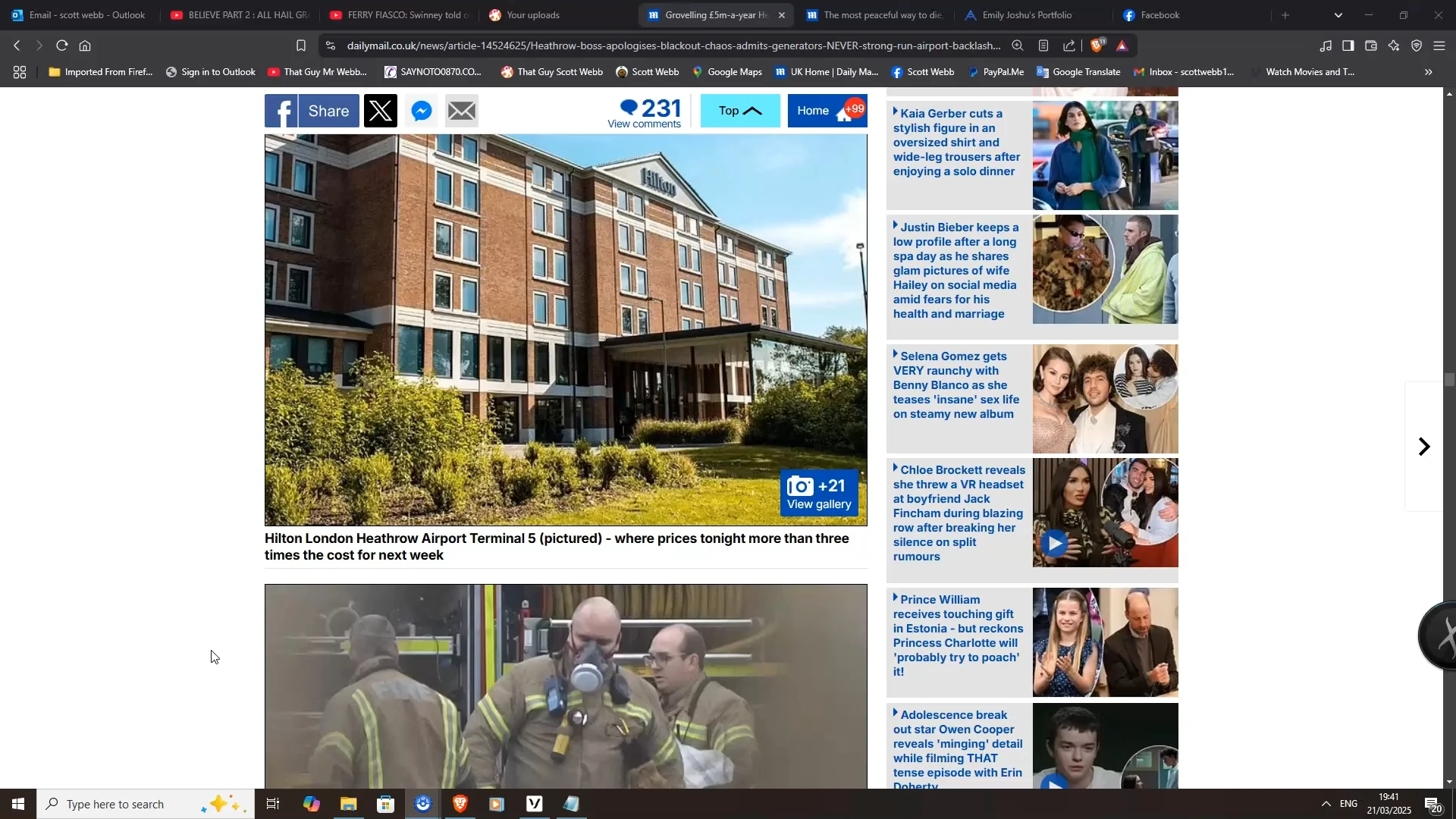
Task: Click the ENG language indicator in the taskbar
Action: tap(1349, 804)
